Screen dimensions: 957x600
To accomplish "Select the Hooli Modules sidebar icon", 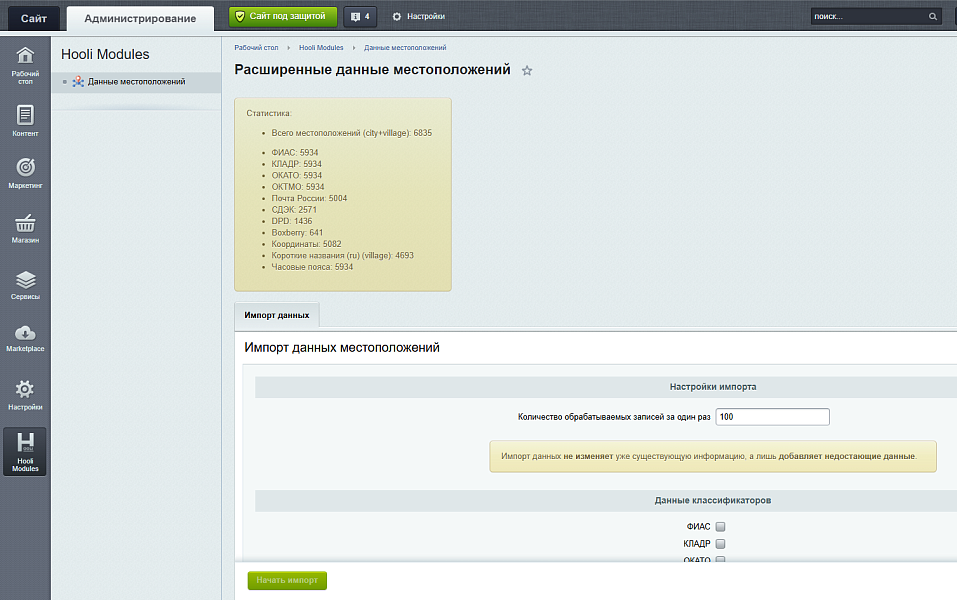I will pyautogui.click(x=25, y=451).
